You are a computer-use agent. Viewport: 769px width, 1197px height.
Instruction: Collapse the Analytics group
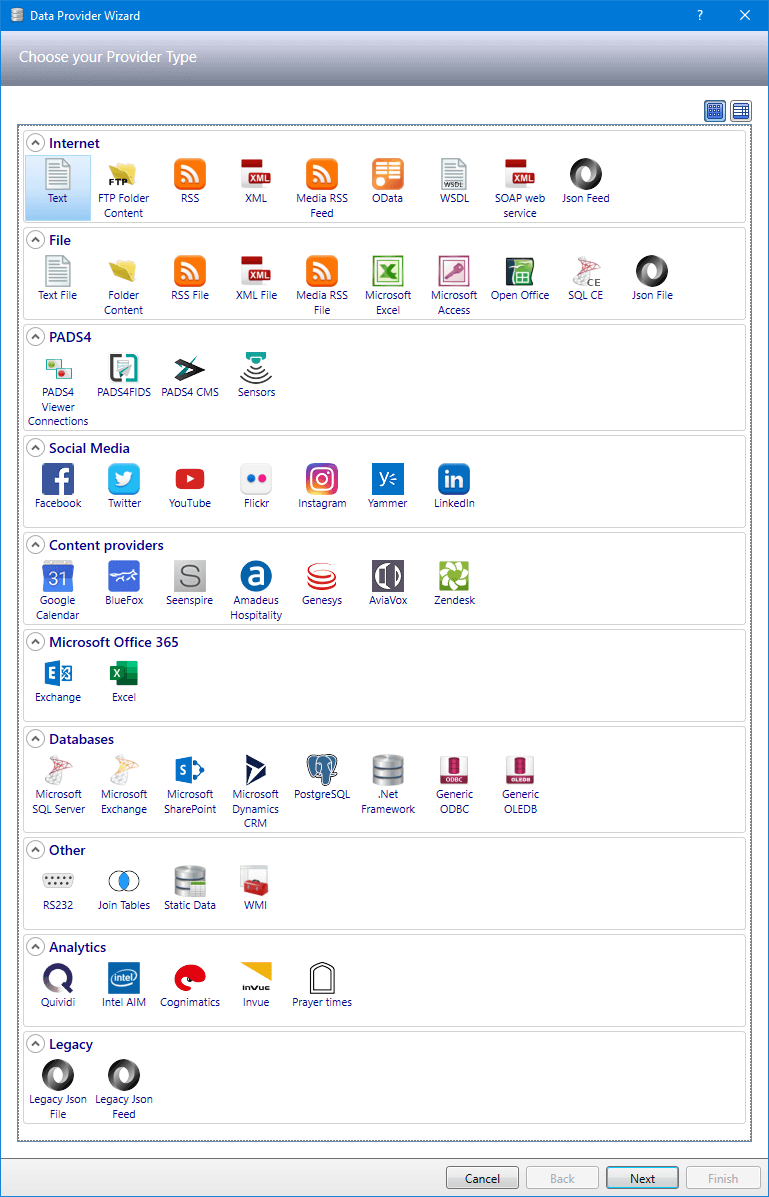point(35,947)
